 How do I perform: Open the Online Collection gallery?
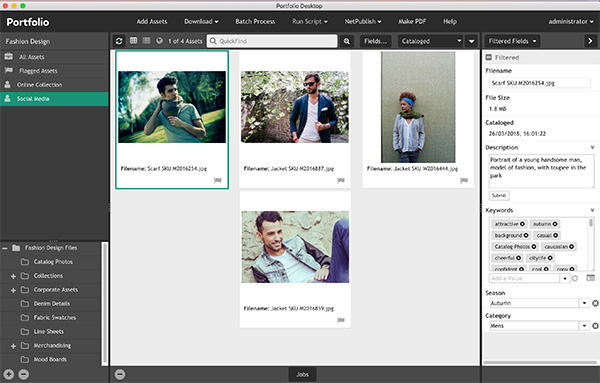click(x=54, y=85)
